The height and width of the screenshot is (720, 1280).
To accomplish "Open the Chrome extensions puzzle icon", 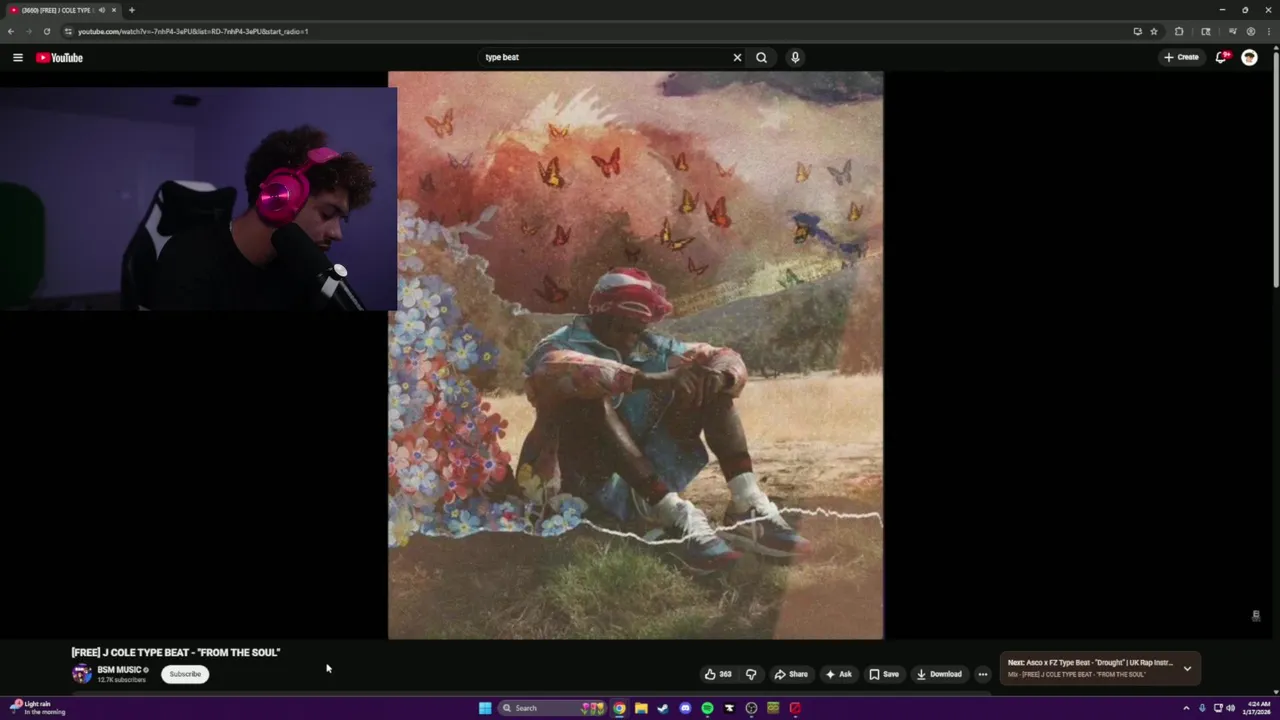I will coord(1179,31).
